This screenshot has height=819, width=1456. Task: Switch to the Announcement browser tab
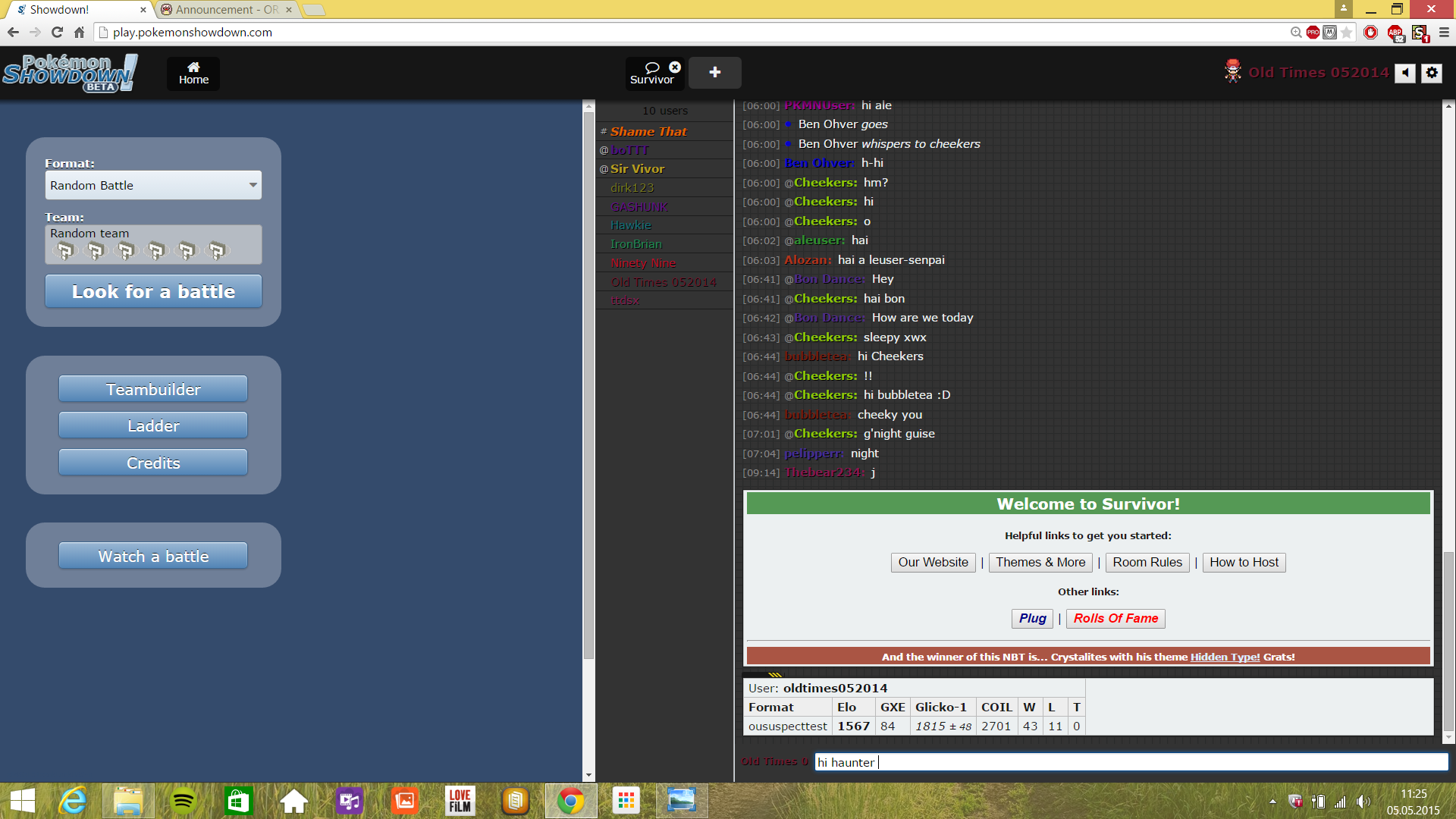point(226,10)
